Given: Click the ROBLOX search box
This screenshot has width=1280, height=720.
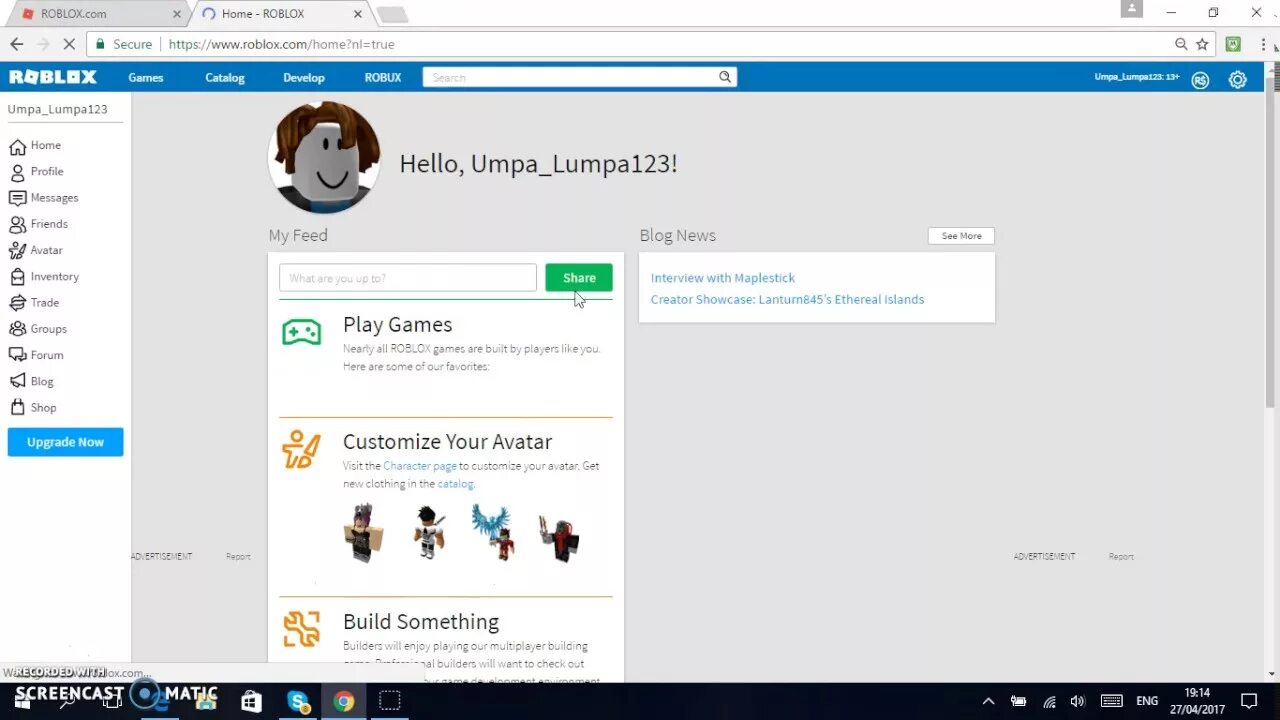Looking at the screenshot, I should [570, 77].
